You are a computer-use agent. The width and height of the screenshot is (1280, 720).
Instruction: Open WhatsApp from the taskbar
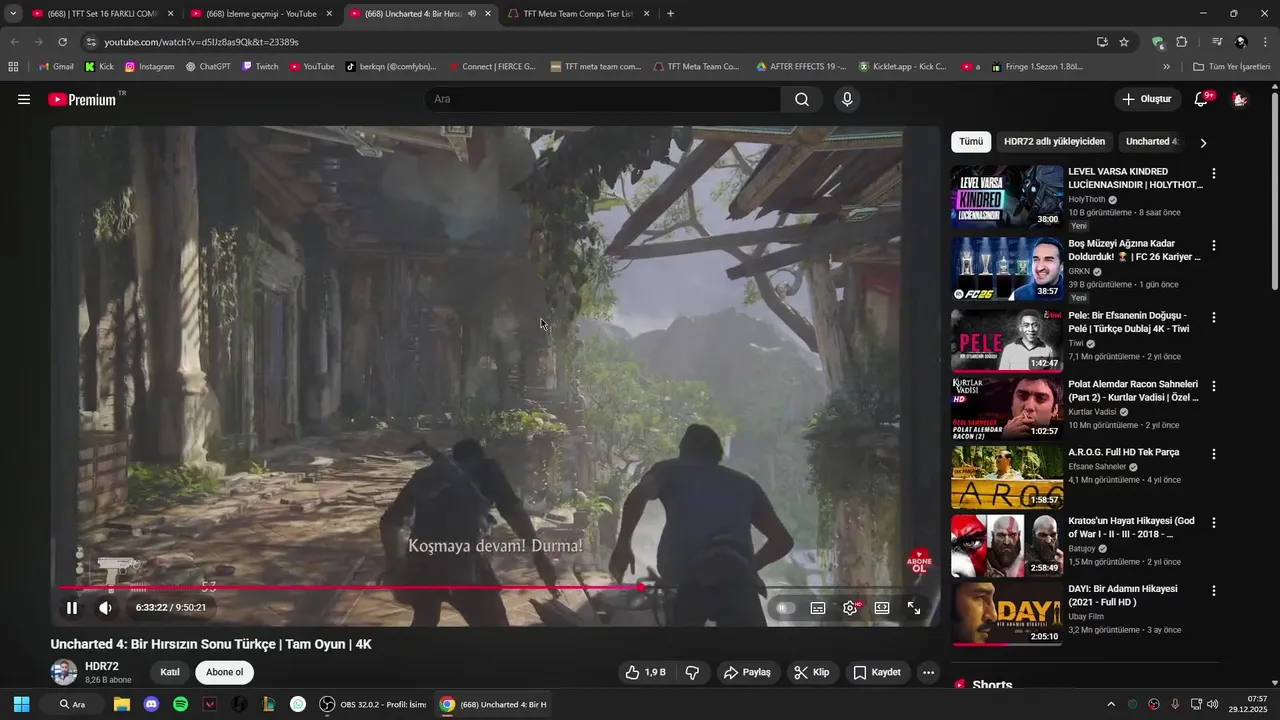298,704
